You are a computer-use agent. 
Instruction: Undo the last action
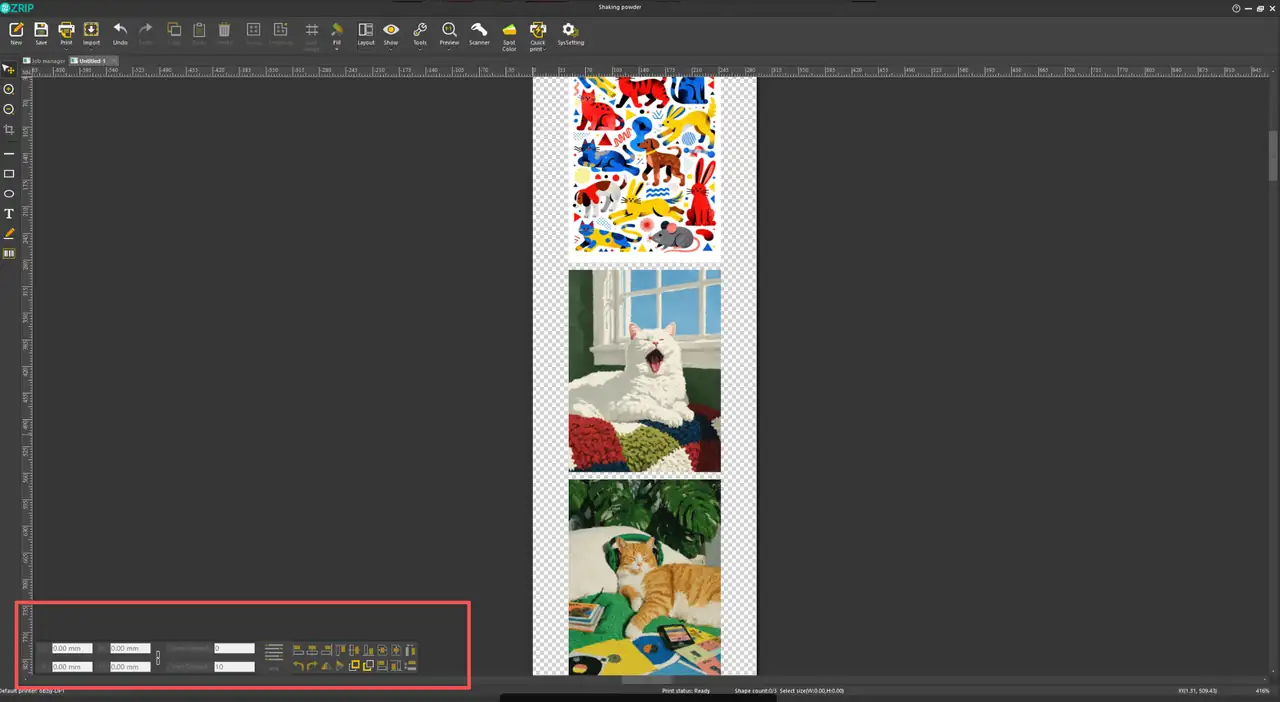120,34
